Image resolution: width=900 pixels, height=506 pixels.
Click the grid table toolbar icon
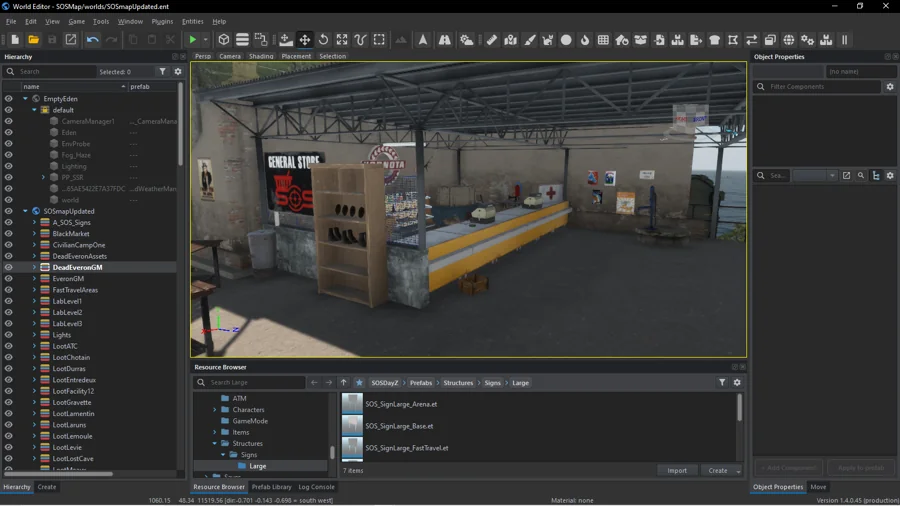603,40
